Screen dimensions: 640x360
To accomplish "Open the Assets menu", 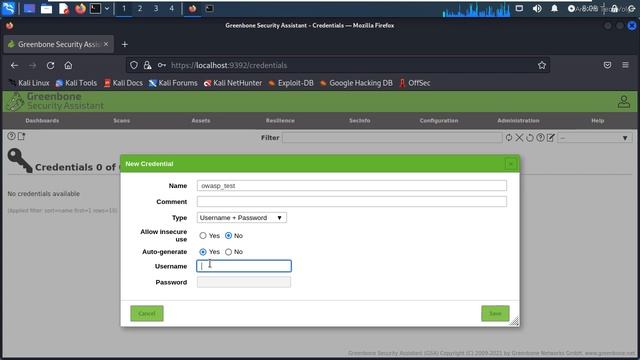I will click(201, 121).
